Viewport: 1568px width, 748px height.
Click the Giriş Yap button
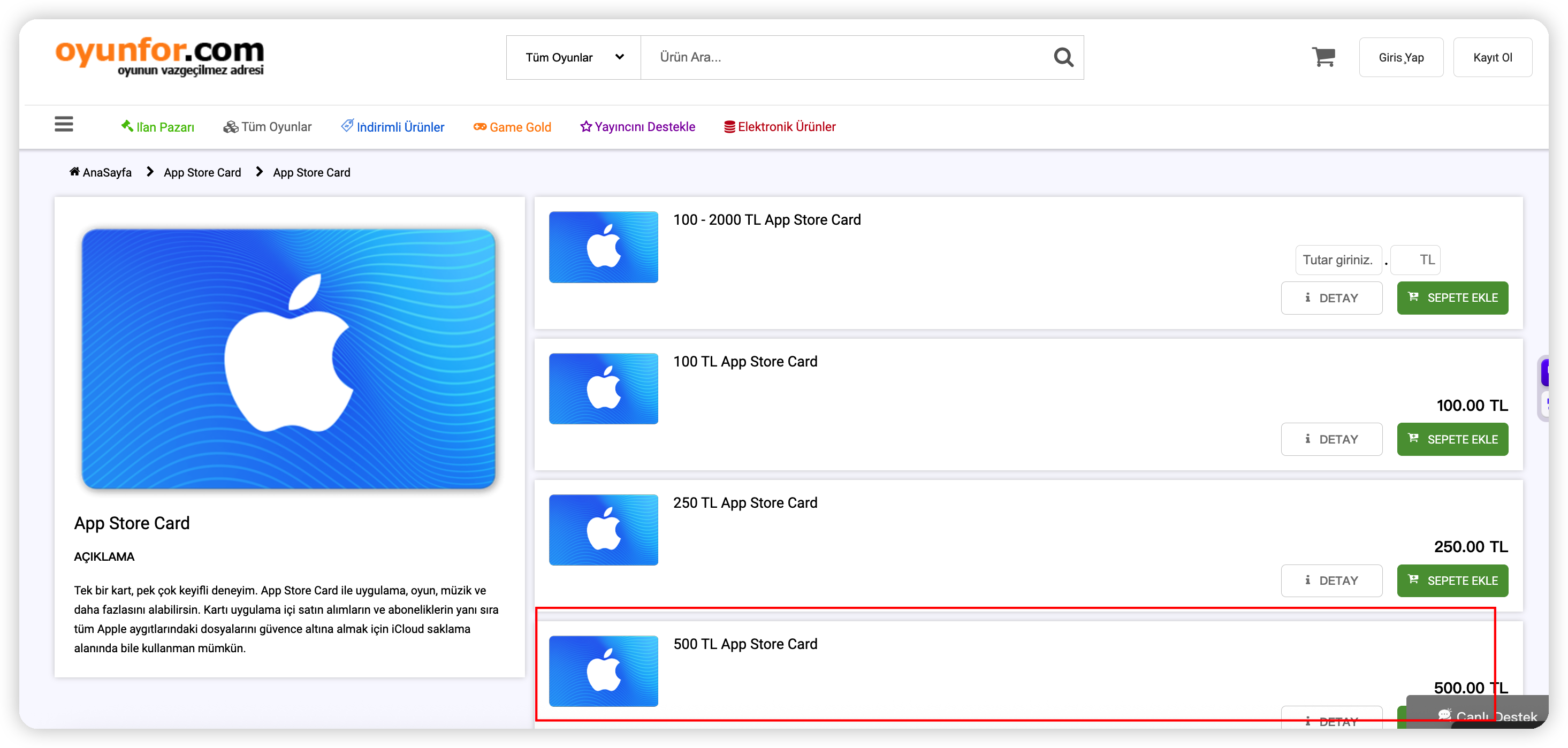pyautogui.click(x=1400, y=57)
